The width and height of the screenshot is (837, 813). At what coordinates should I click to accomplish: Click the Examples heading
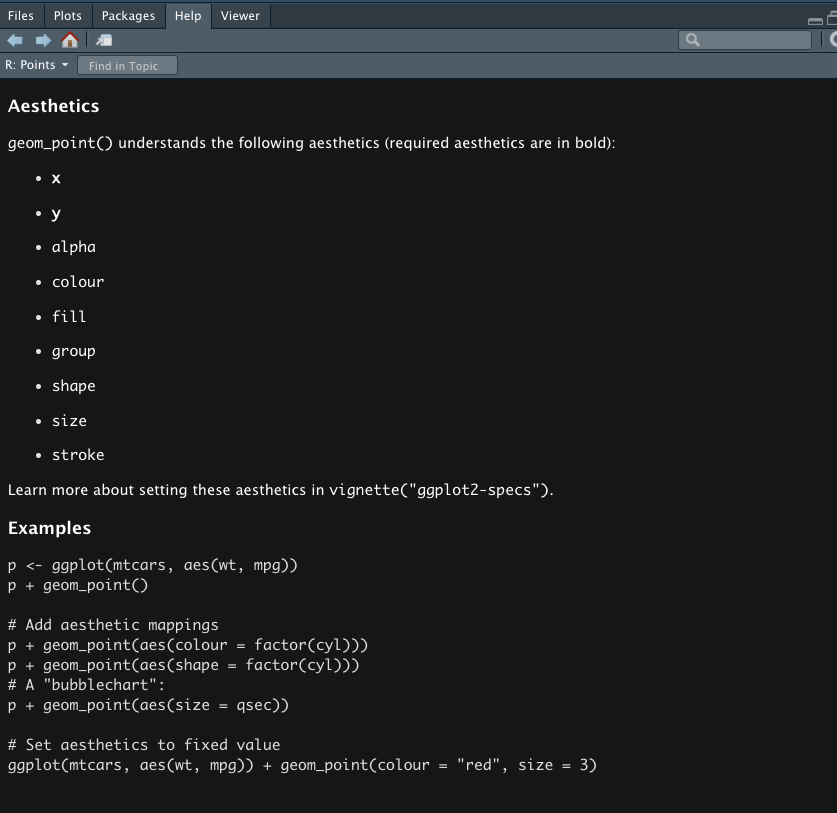pos(49,528)
